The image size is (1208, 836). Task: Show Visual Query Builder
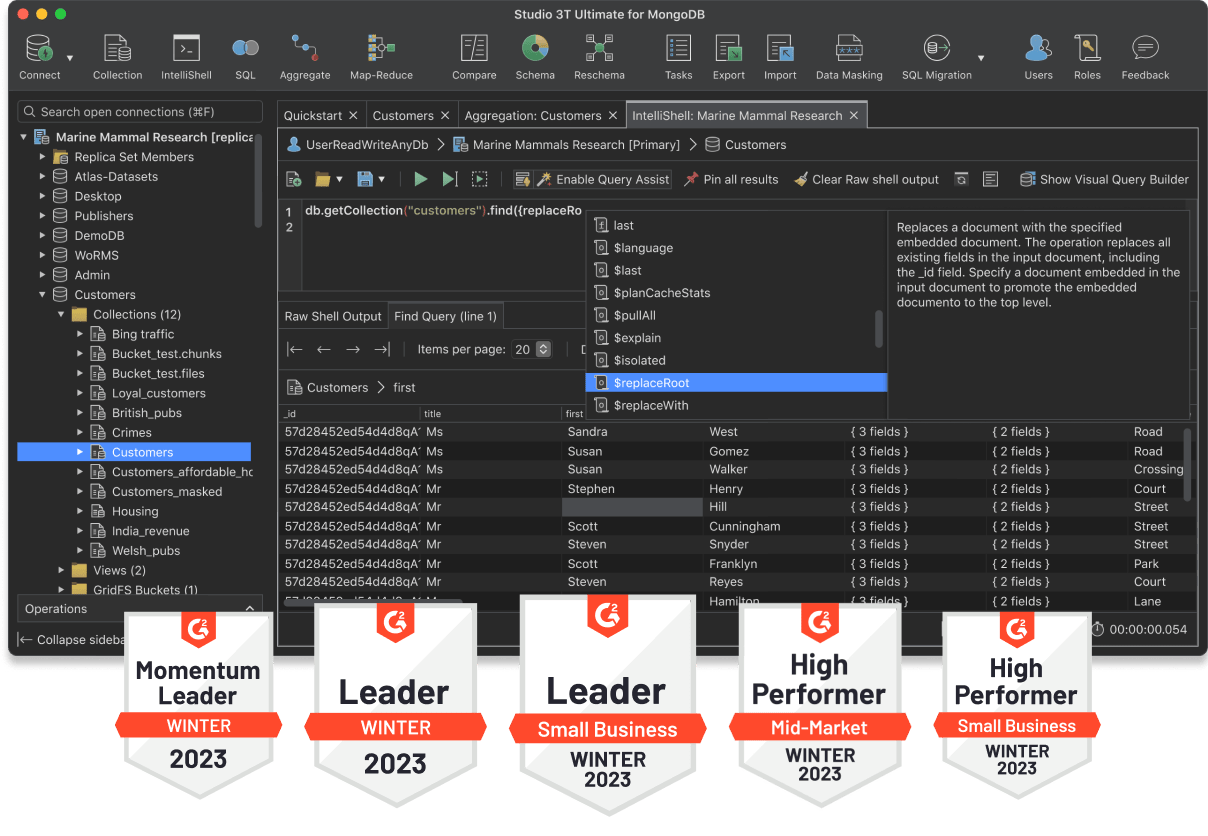pos(1104,179)
